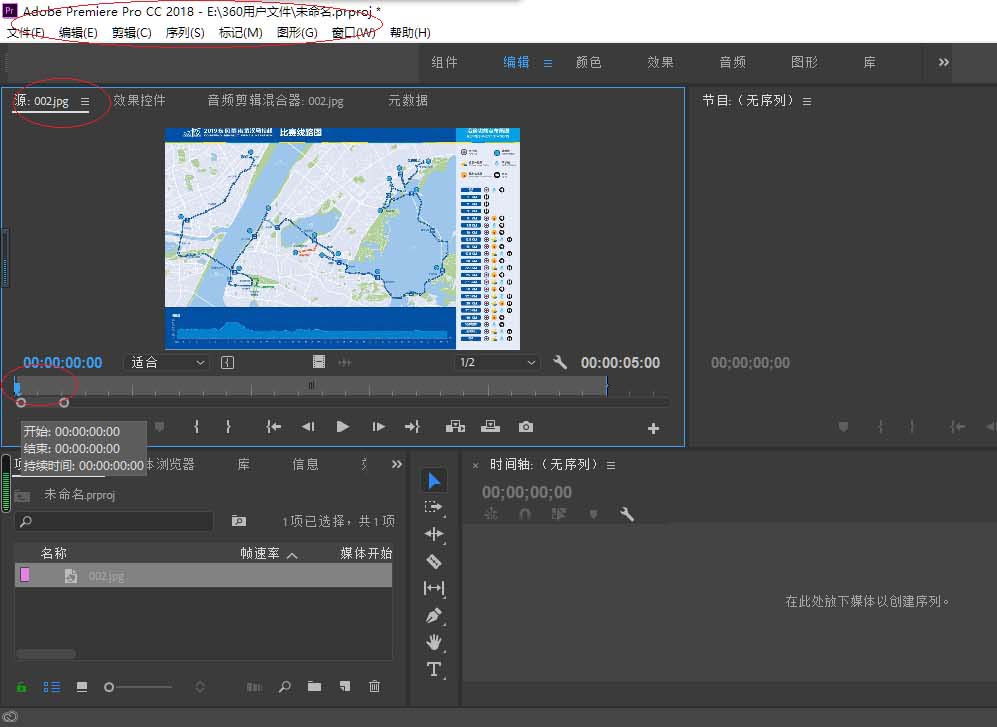Screen dimensions: 997x727
Task: Switch to the 效果控件 tab
Action: point(139,100)
